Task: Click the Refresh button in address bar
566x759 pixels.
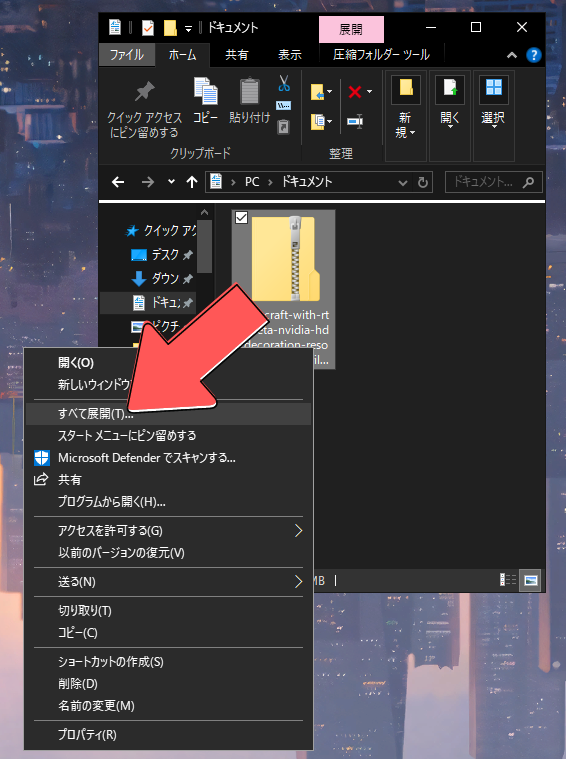Action: tap(423, 182)
